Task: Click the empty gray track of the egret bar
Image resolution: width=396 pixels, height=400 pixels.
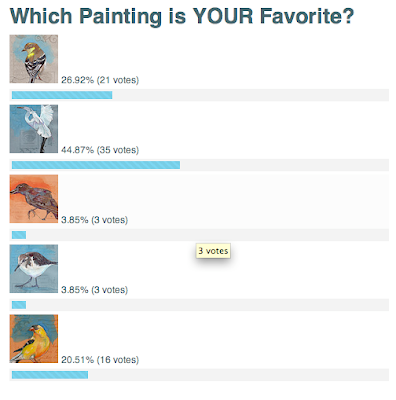Action: [x=284, y=165]
